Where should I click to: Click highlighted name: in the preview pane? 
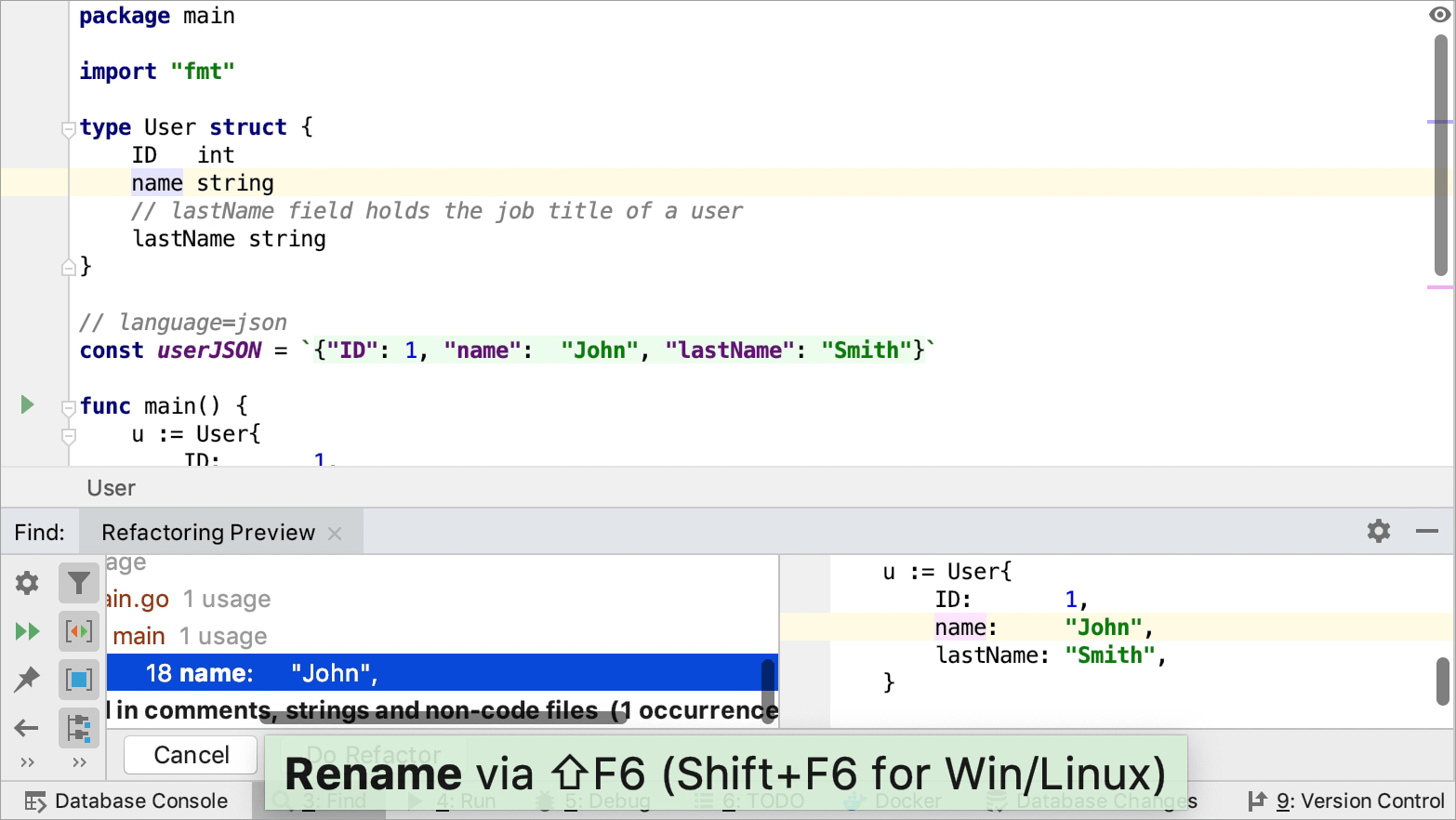pos(966,628)
